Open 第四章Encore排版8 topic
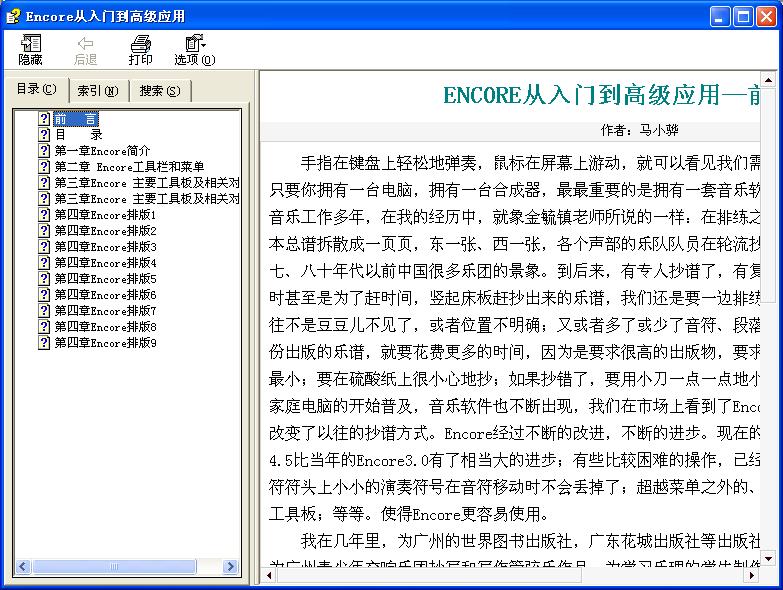This screenshot has height=590, width=783. pyautogui.click(x=105, y=326)
